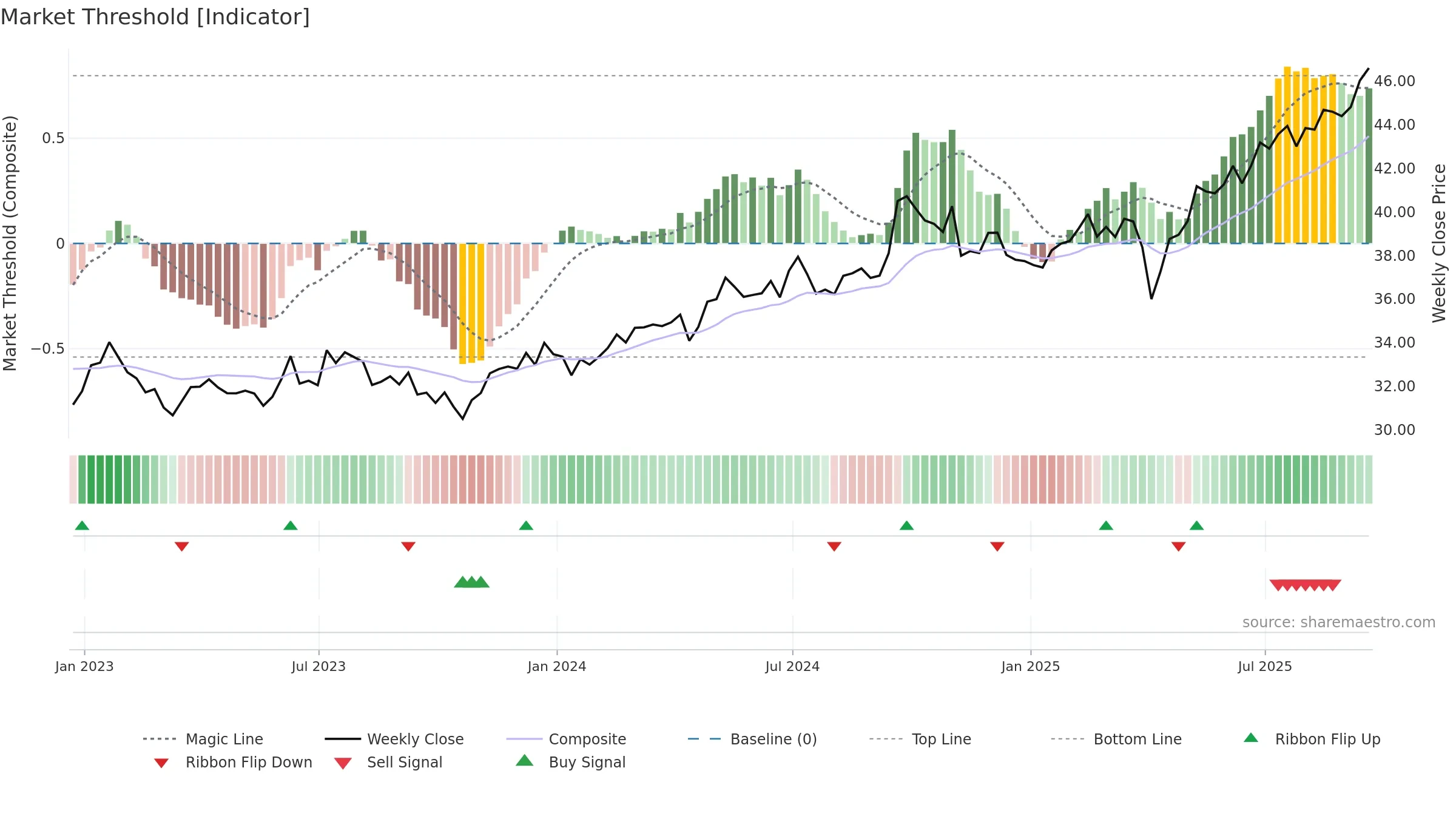Click the Market Threshold [Indicator] title
Screen dimensions: 1456x819
[x=155, y=17]
